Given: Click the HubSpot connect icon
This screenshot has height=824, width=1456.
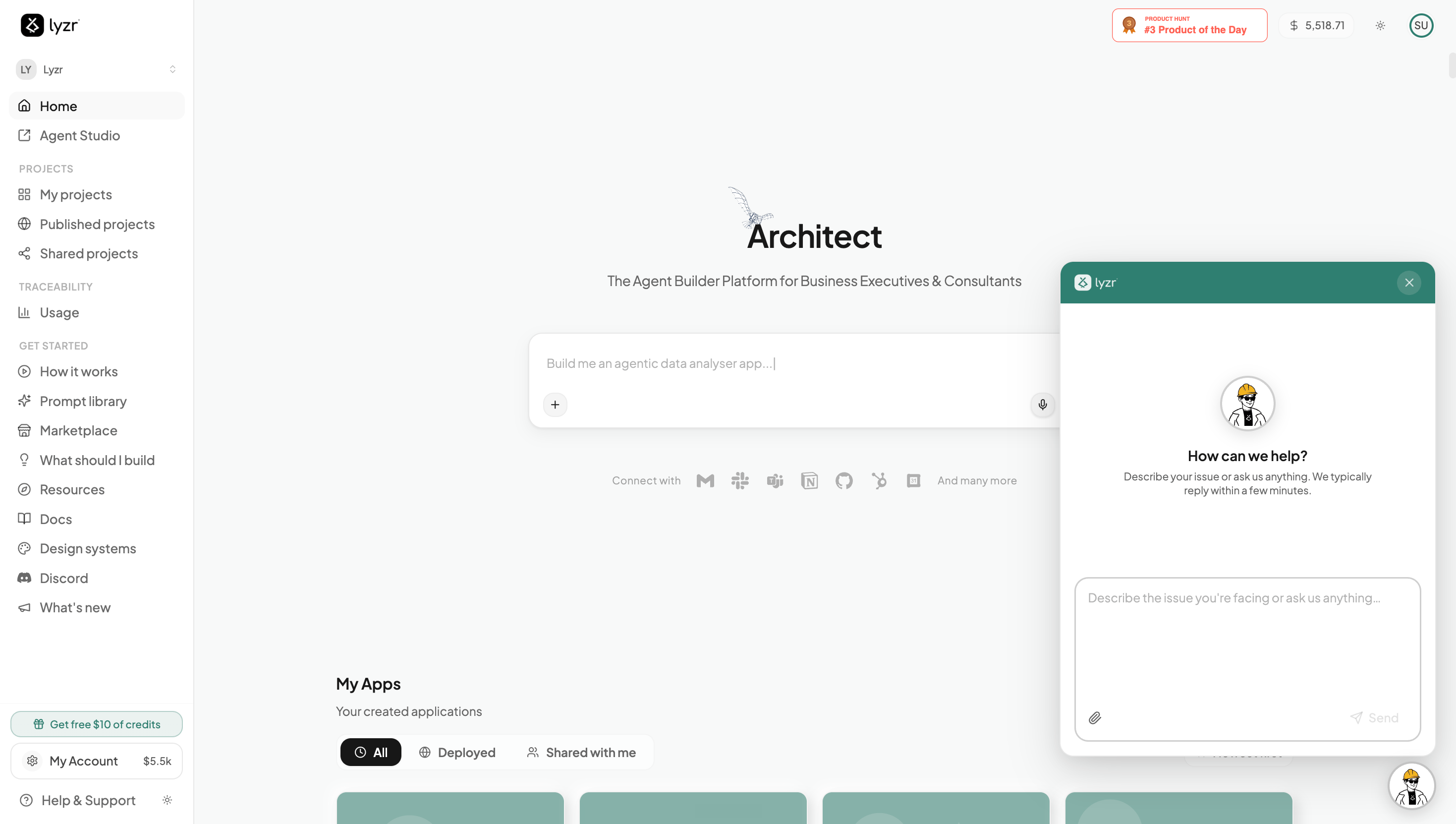Looking at the screenshot, I should tap(879, 481).
